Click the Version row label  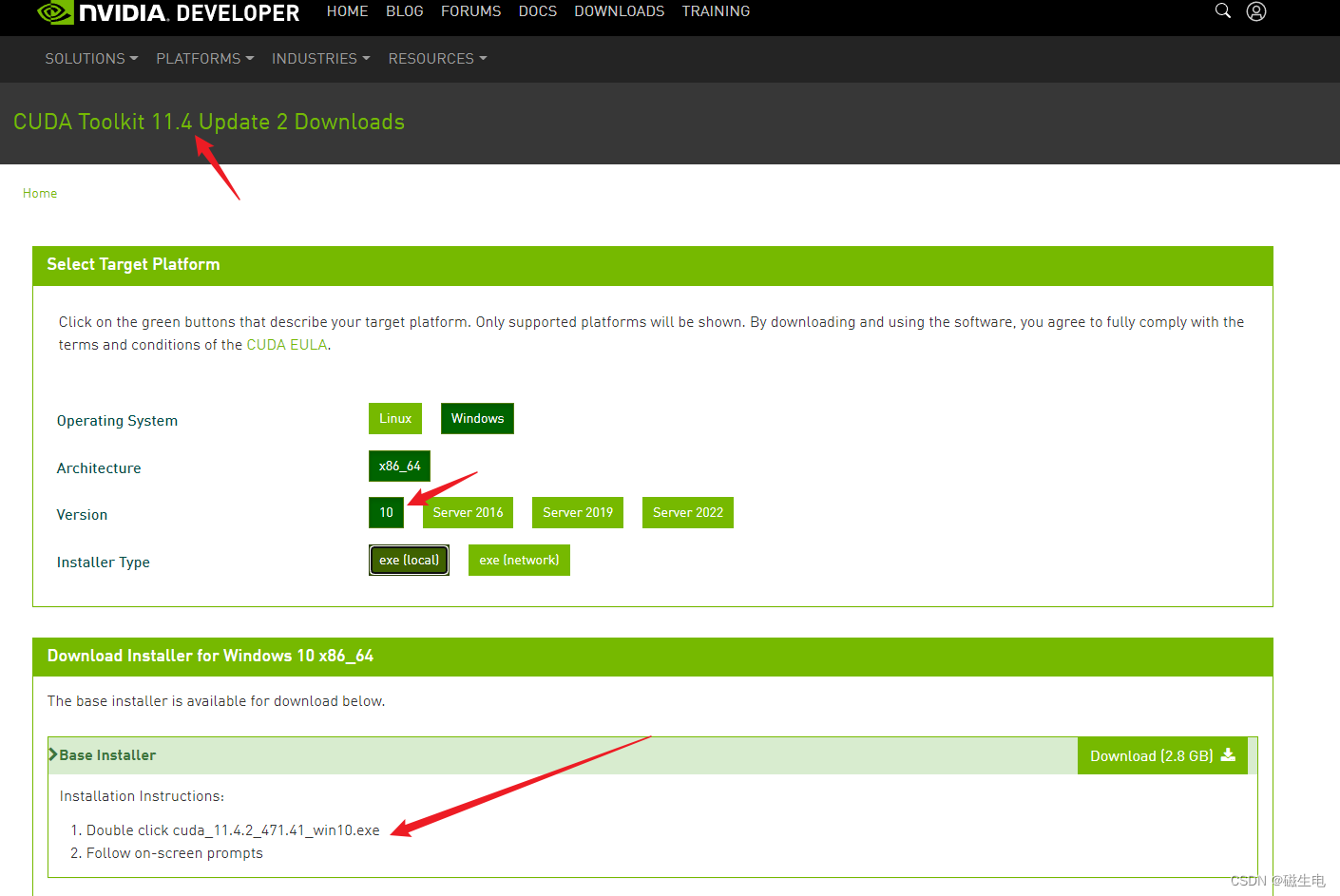(x=82, y=515)
